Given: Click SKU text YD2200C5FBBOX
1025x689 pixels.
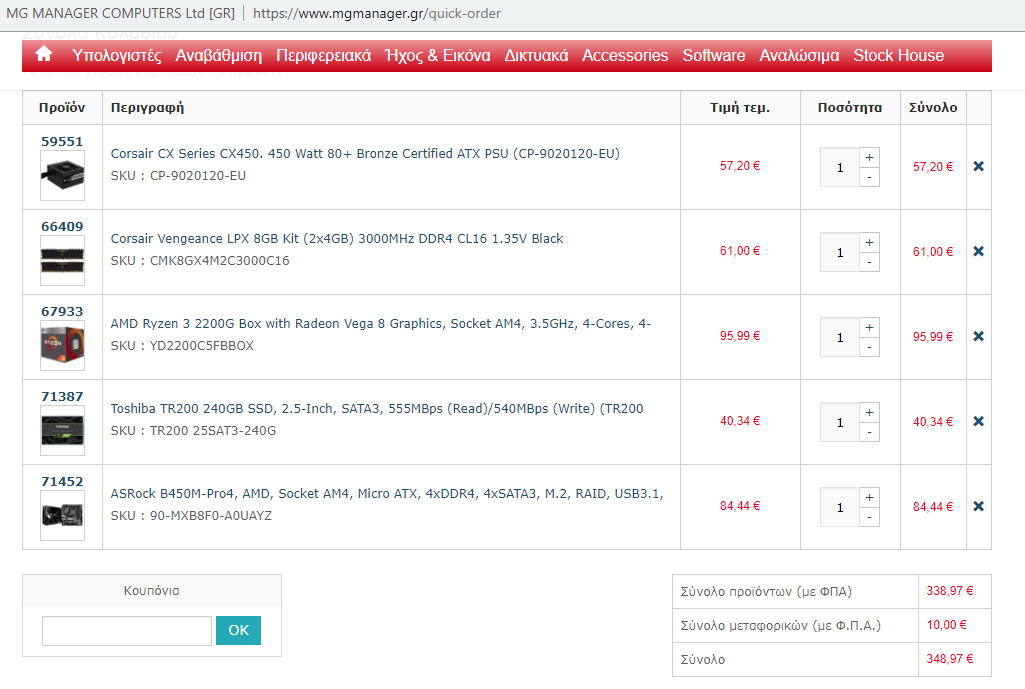Looking at the screenshot, I should coord(201,346).
